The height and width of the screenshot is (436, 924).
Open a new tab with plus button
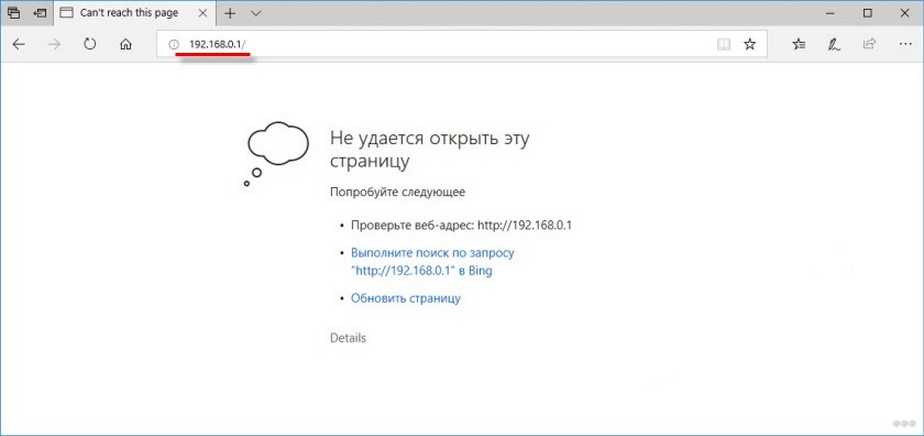(x=230, y=14)
